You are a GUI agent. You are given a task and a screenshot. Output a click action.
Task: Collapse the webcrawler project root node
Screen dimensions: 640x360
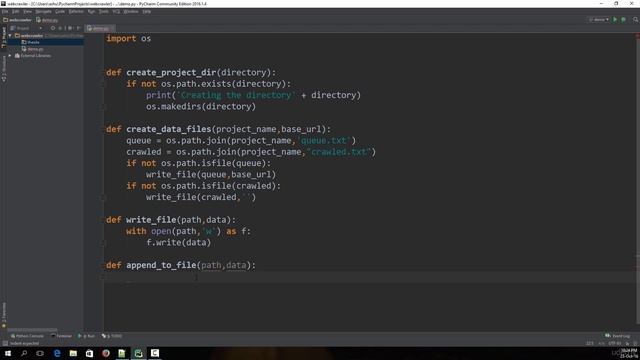(10, 36)
